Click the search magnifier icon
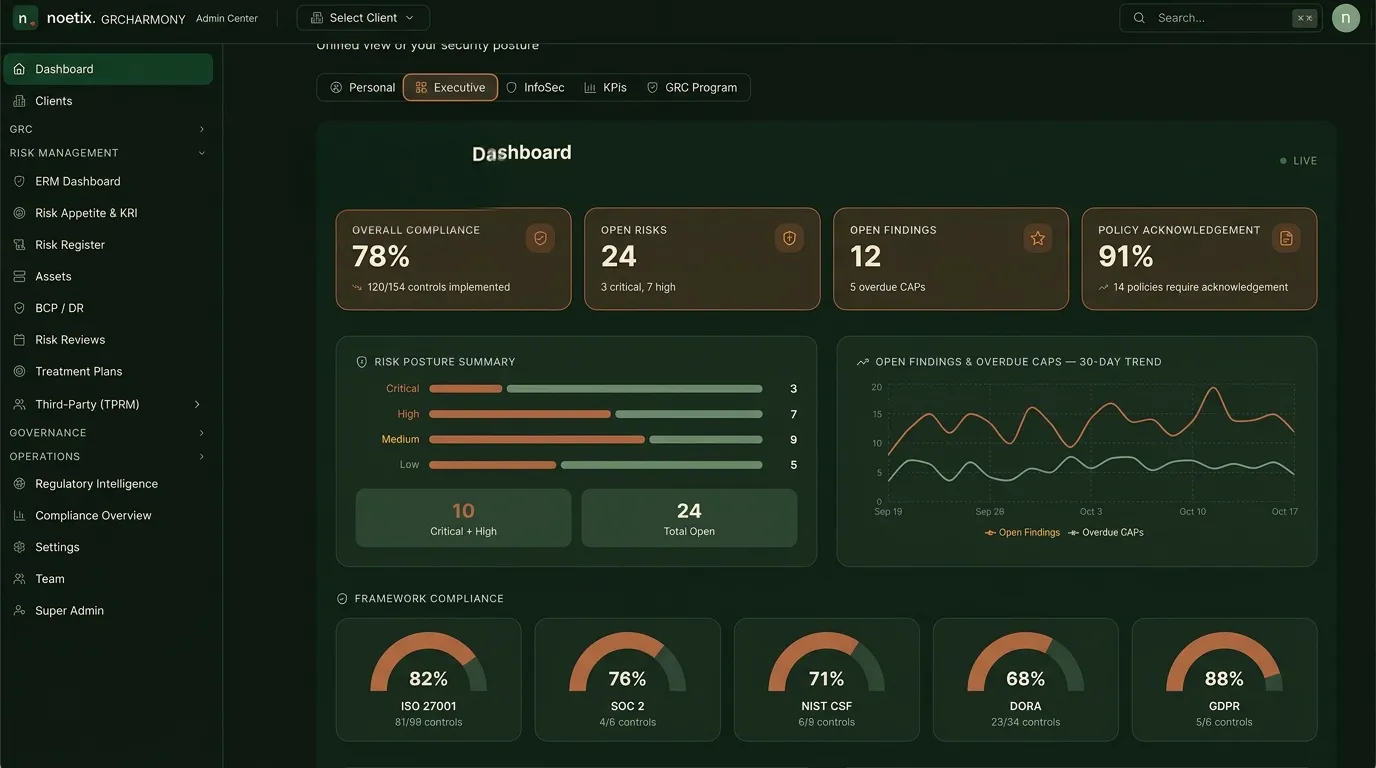Viewport: 1376px width, 768px height. [x=1139, y=18]
